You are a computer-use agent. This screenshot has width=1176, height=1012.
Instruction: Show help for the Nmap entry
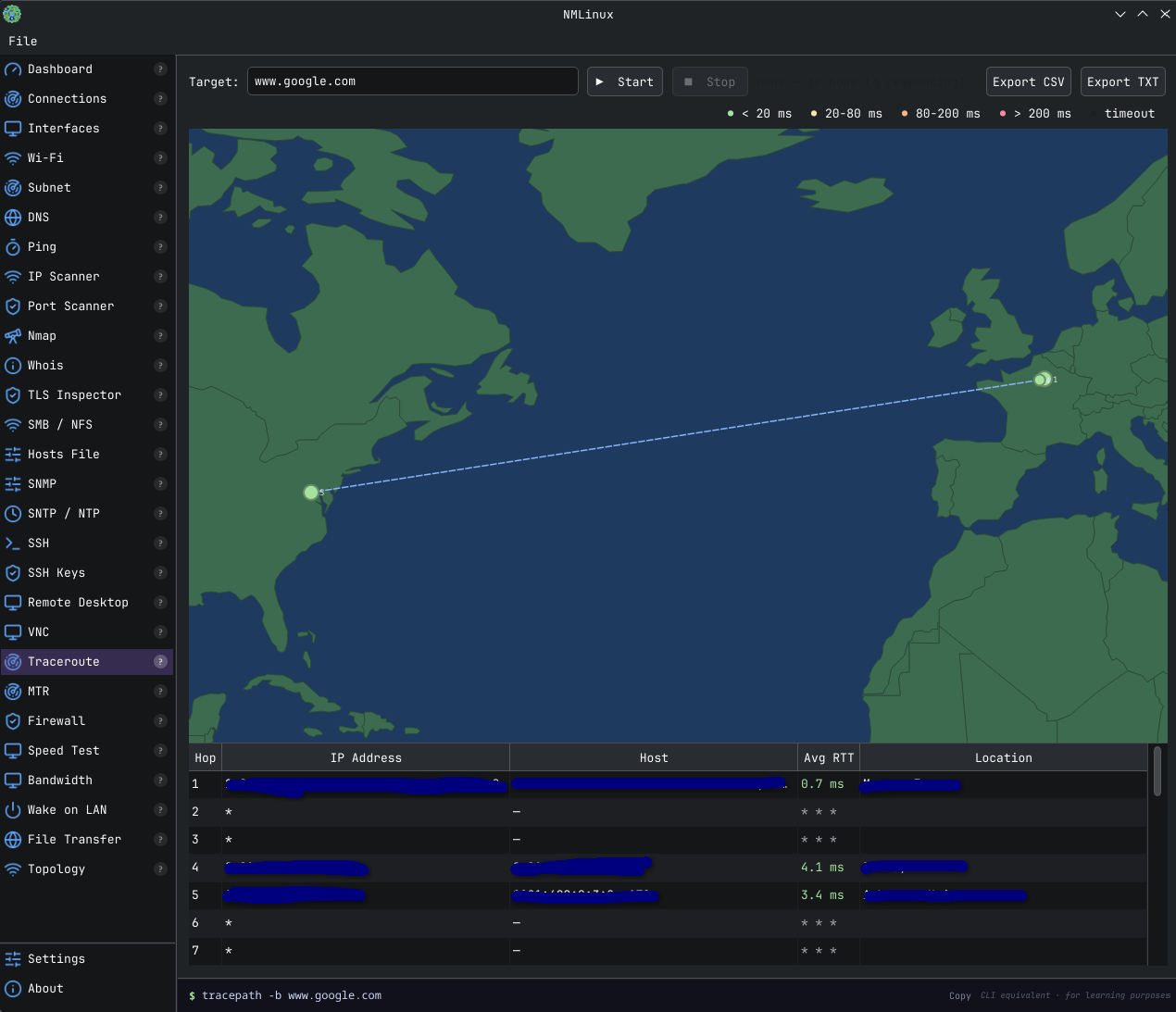click(160, 336)
